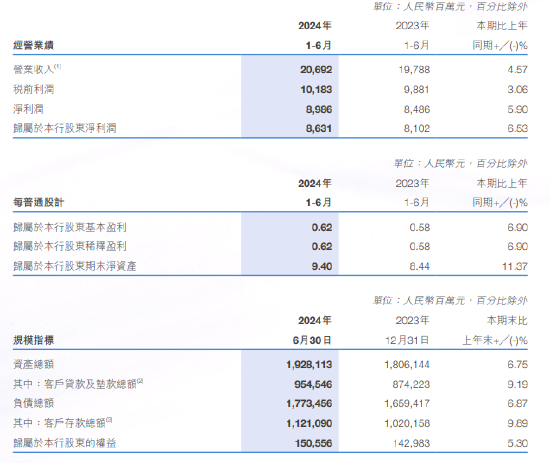This screenshot has width=550, height=463.
Task: Select the 稅前利潤 row label
Action: 33,89
